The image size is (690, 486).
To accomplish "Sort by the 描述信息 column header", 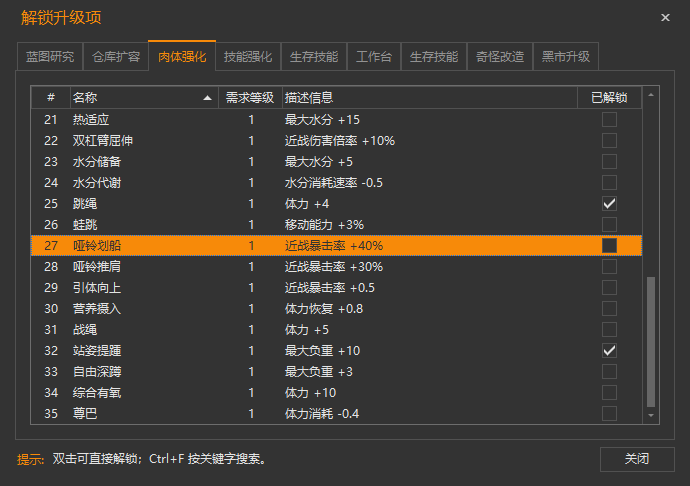I will 430,98.
